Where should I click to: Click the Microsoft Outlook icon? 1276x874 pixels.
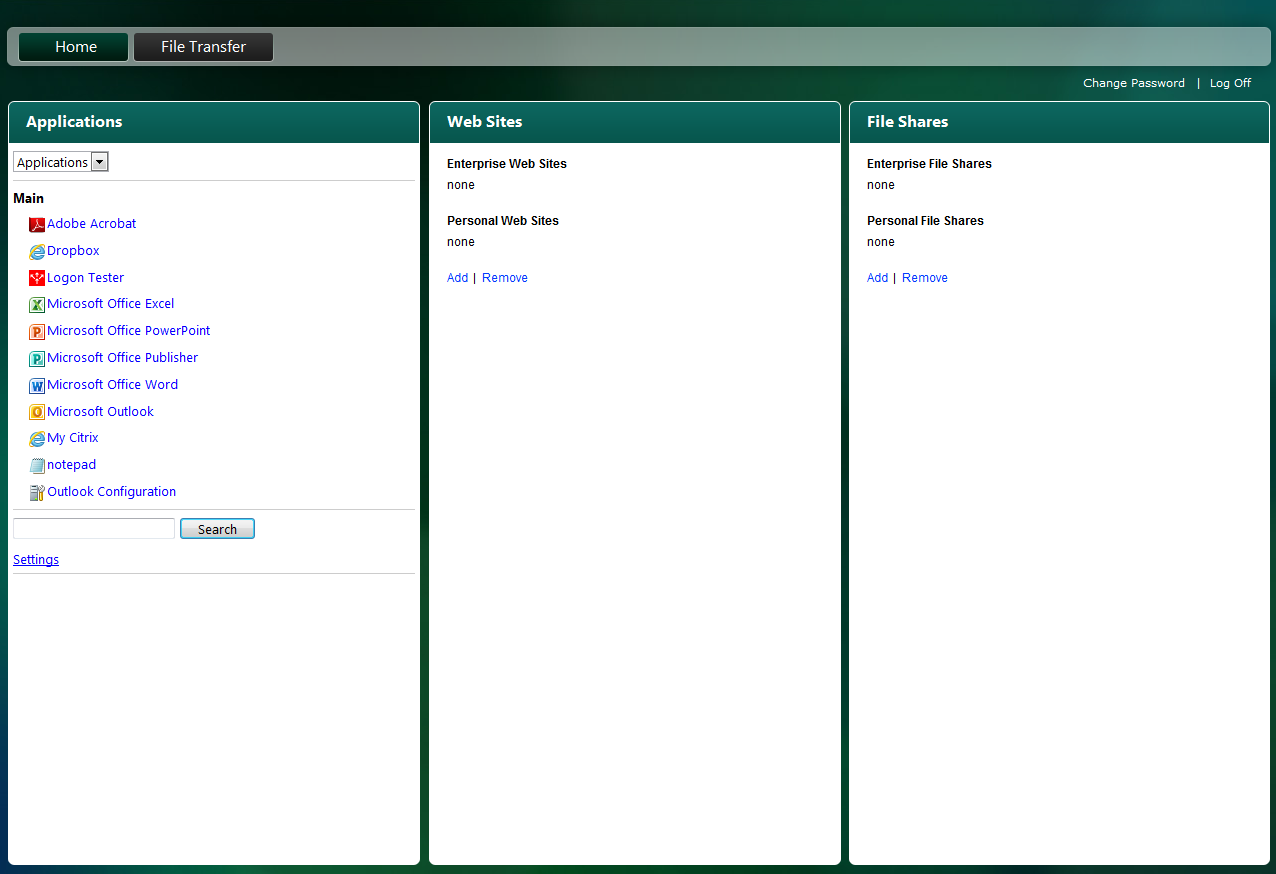[37, 412]
